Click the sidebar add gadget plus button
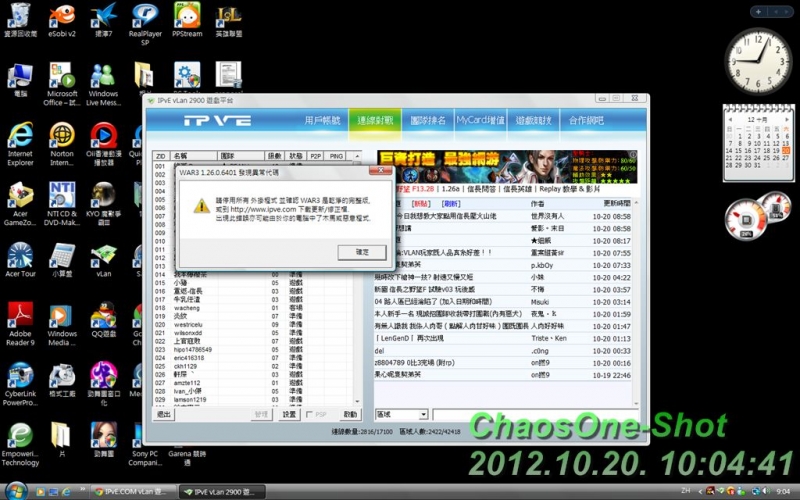The width and height of the screenshot is (800, 500). coord(759,11)
